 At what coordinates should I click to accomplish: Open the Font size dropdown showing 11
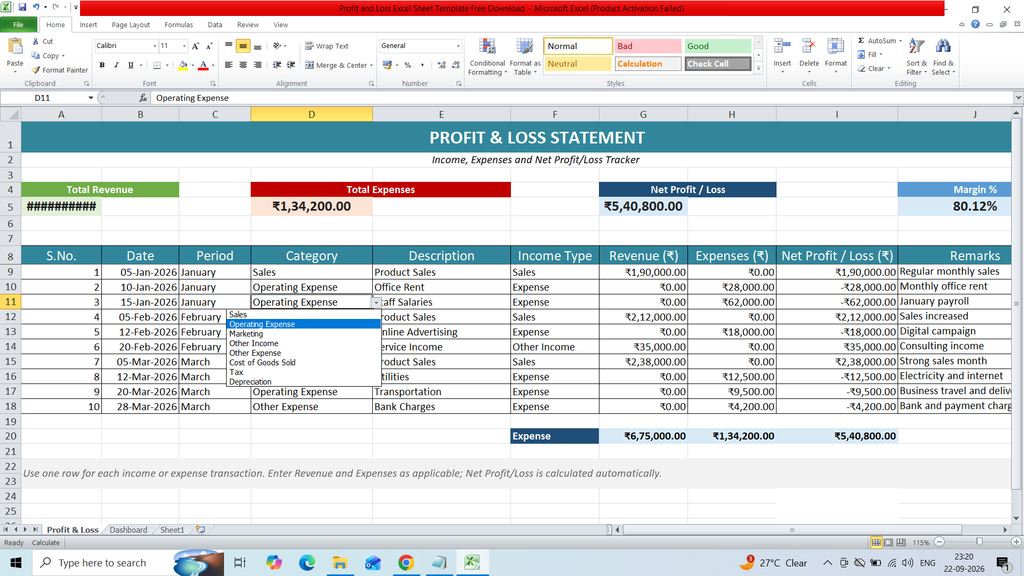(184, 46)
